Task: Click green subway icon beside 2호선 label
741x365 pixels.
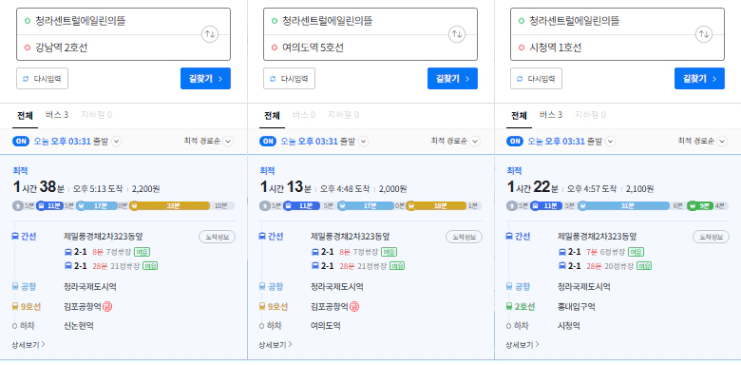Action: pos(509,307)
